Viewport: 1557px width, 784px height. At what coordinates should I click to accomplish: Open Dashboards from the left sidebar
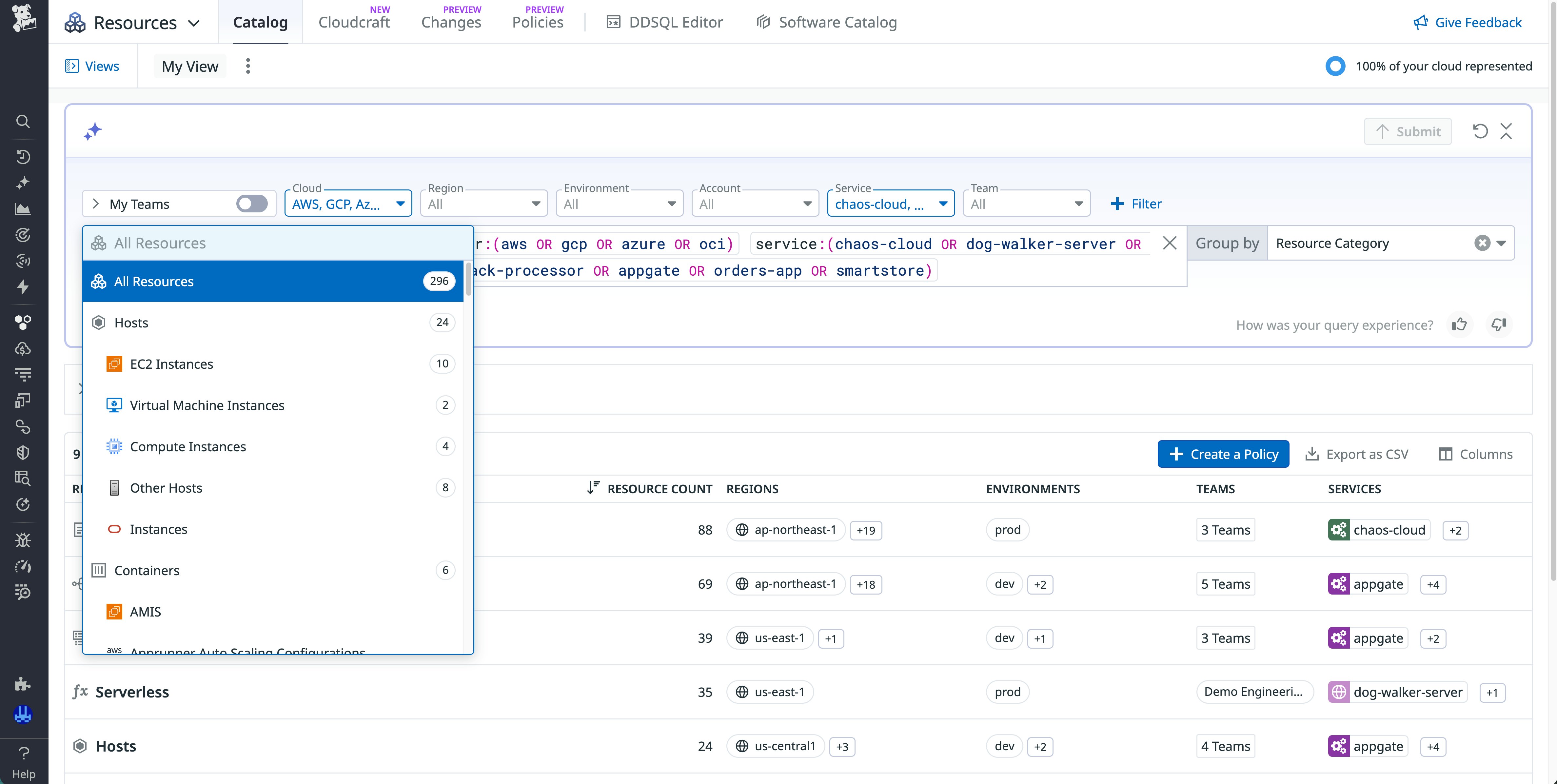coord(23,208)
